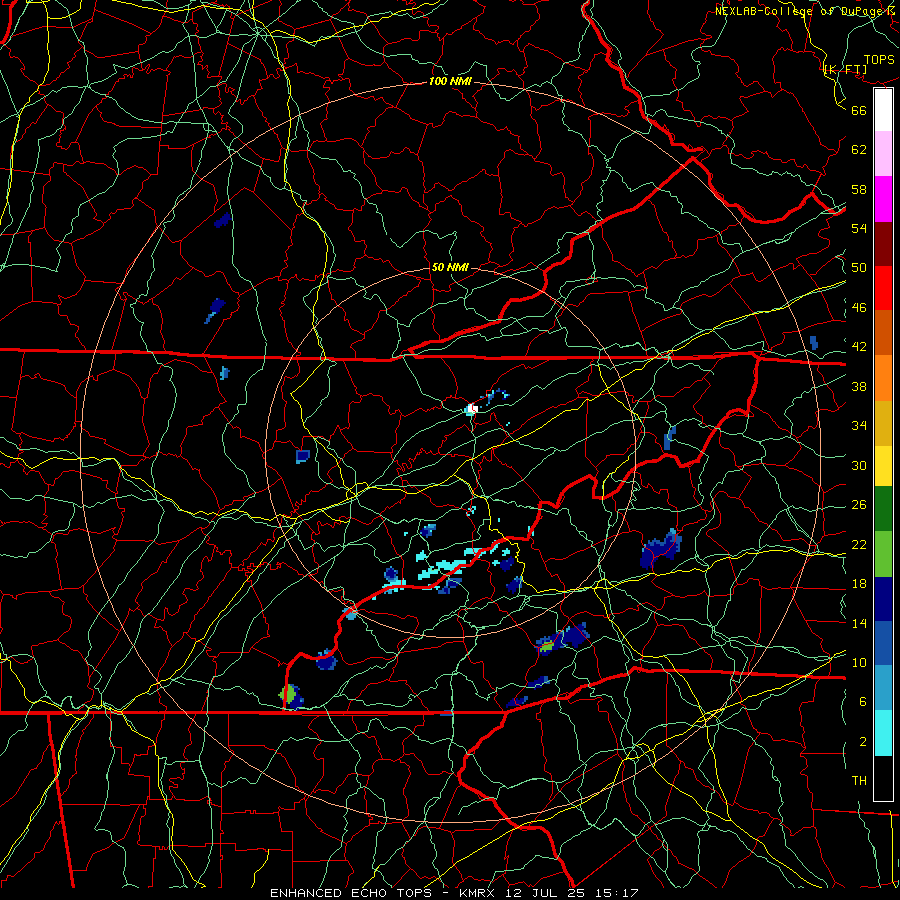This screenshot has width=900, height=900.
Task: Click the '6' legend value
Action: coord(862,701)
